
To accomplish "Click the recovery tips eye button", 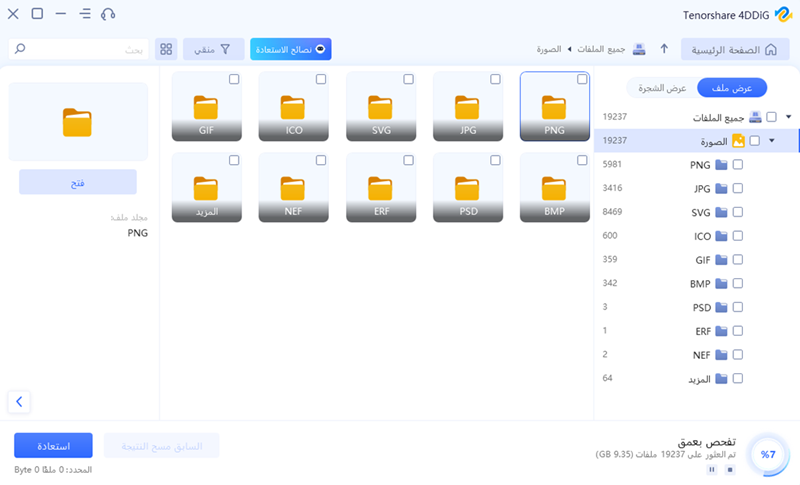I will [291, 49].
